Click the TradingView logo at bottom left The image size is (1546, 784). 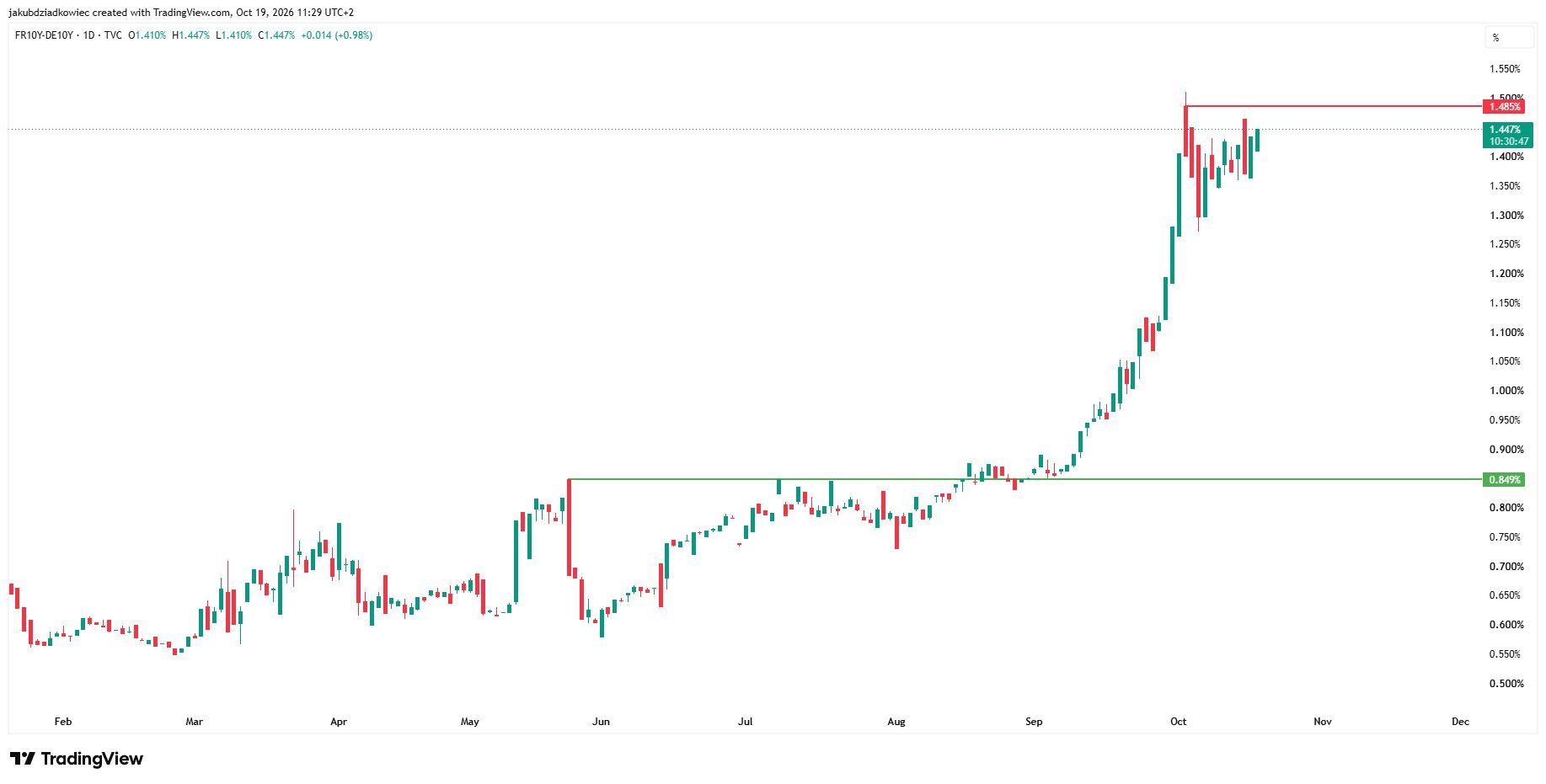coord(76,759)
